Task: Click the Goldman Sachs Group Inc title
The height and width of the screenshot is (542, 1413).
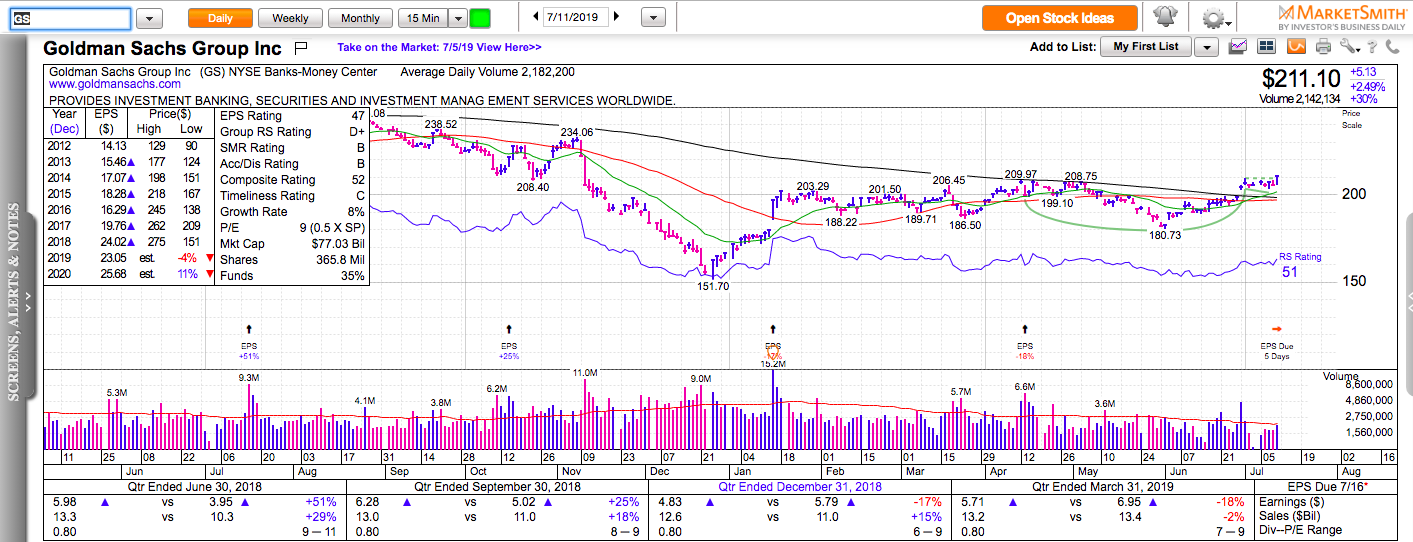Action: [162, 48]
